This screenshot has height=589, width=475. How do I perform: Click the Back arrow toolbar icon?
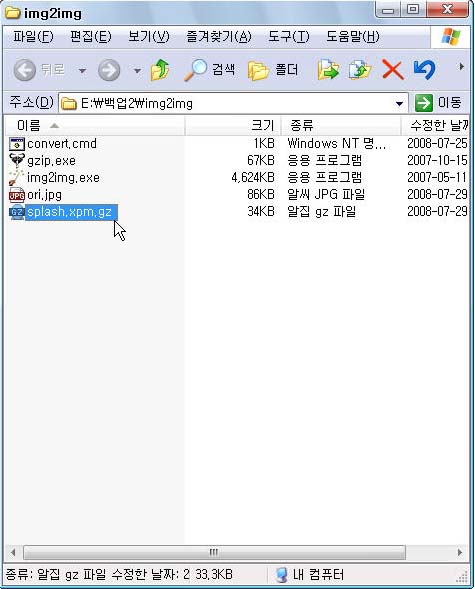24,70
